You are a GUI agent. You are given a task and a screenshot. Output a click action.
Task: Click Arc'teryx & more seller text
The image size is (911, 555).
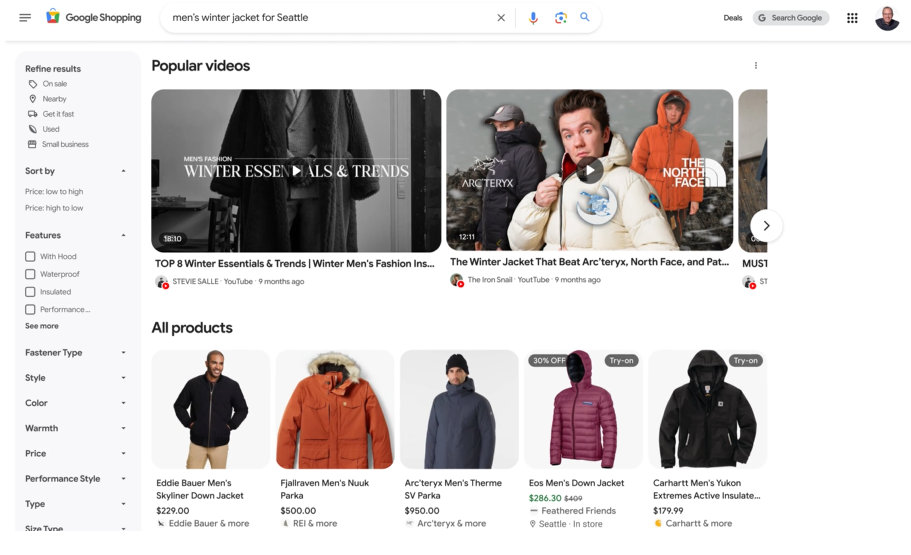451,524
